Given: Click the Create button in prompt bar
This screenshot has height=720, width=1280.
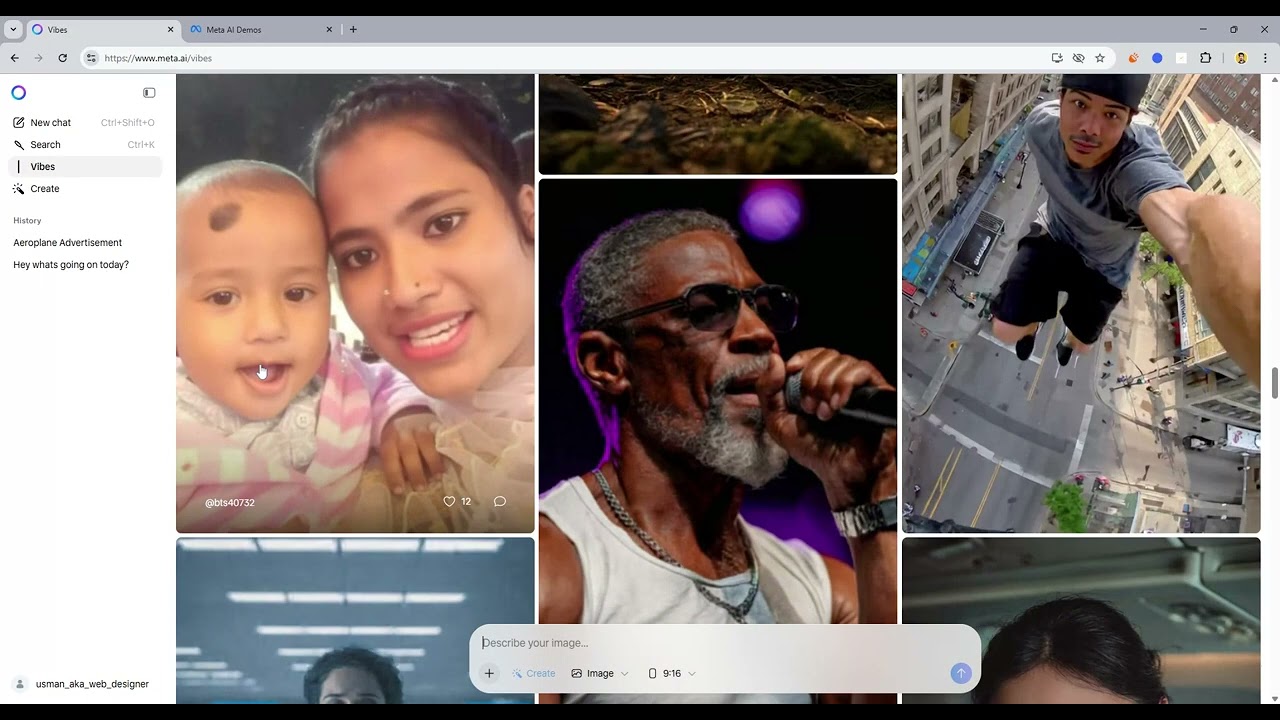Looking at the screenshot, I should [533, 673].
